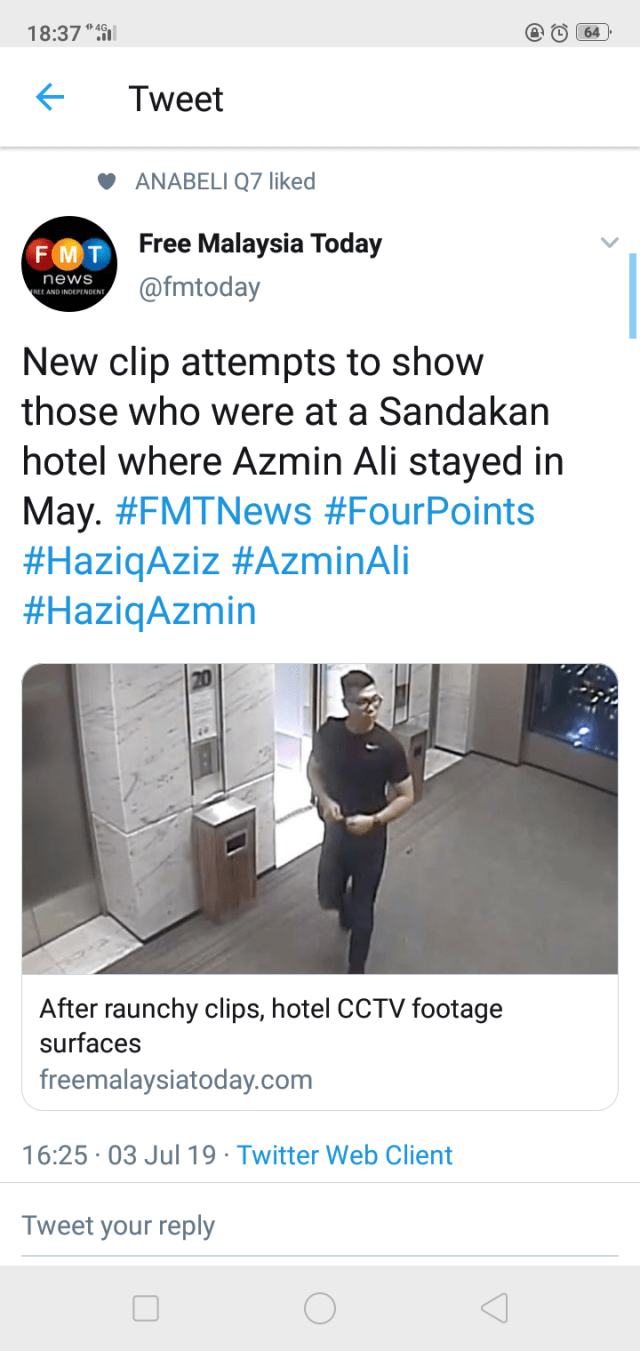Open freemalaysiatoday.com link card title
The width and height of the screenshot is (640, 1351).
click(271, 1025)
